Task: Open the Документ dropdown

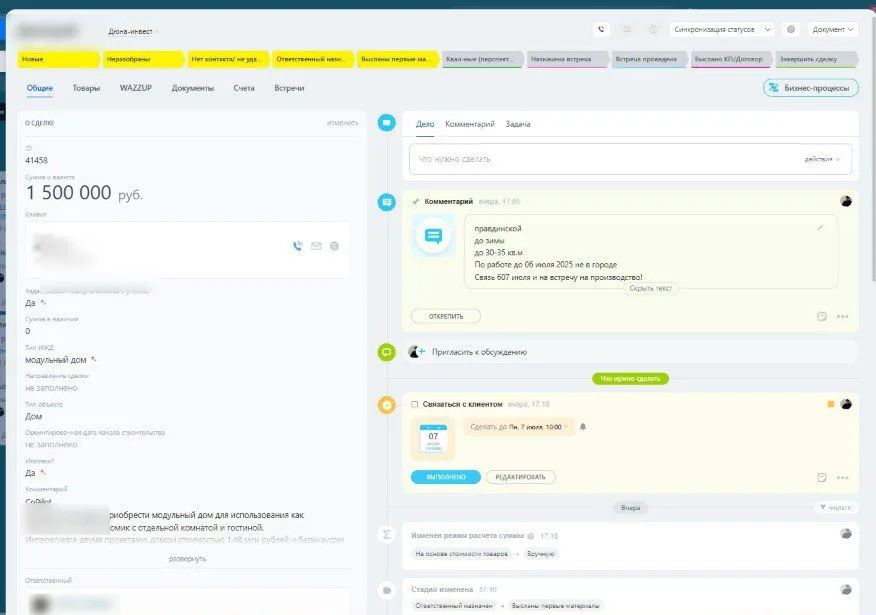Action: coord(832,30)
